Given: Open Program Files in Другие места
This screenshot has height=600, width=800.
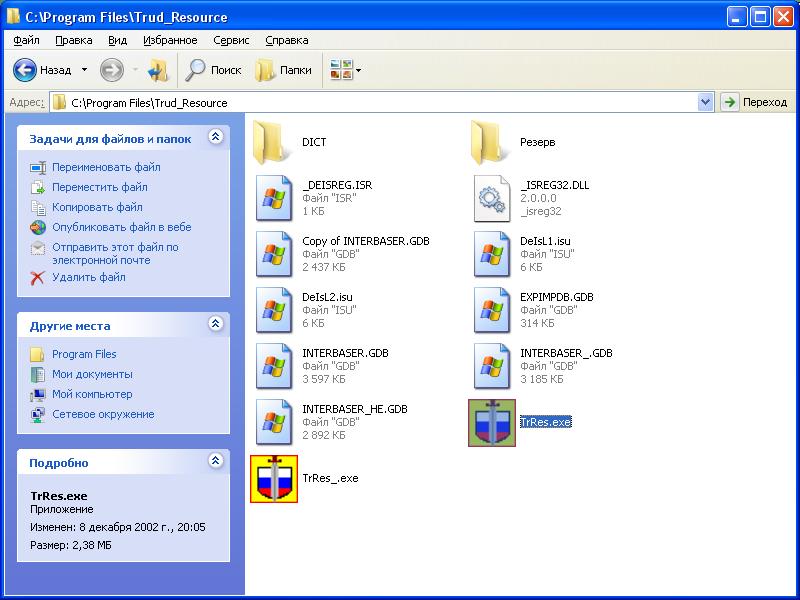Looking at the screenshot, I should tap(84, 354).
